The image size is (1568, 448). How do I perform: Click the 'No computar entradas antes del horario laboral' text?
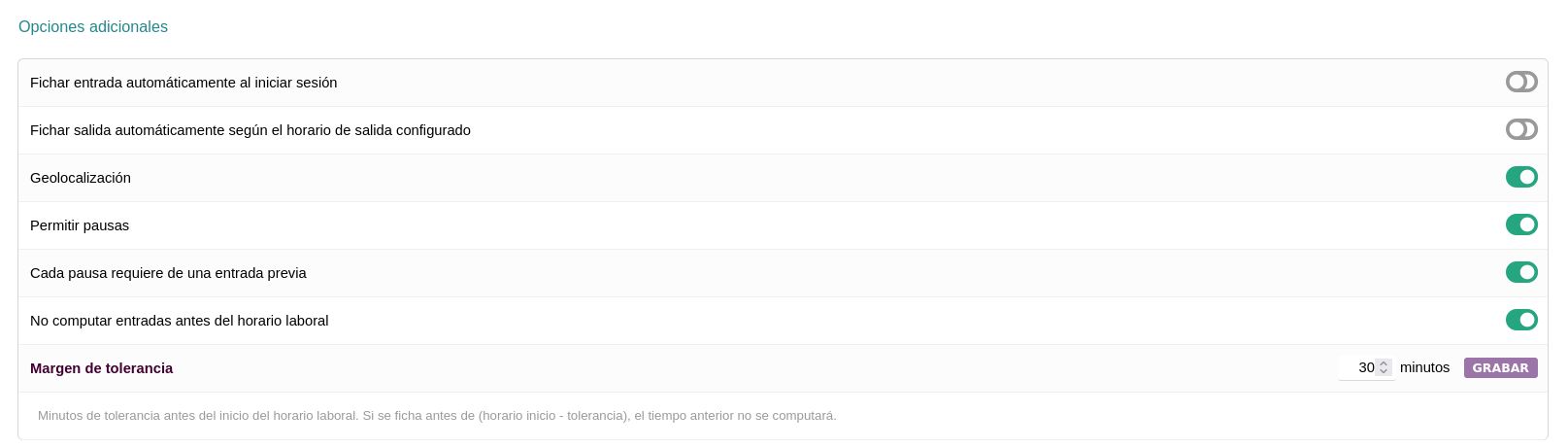180,322
